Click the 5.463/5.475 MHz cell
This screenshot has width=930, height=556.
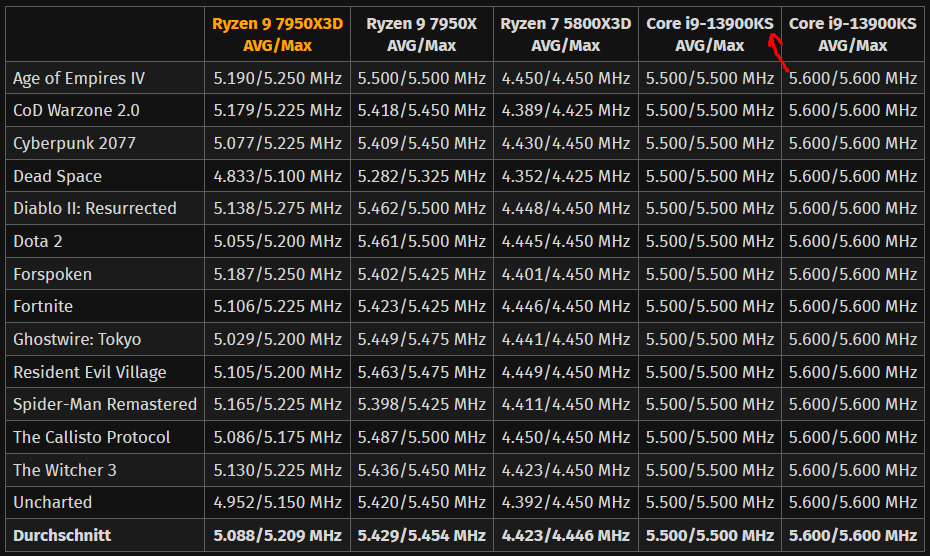pos(422,372)
